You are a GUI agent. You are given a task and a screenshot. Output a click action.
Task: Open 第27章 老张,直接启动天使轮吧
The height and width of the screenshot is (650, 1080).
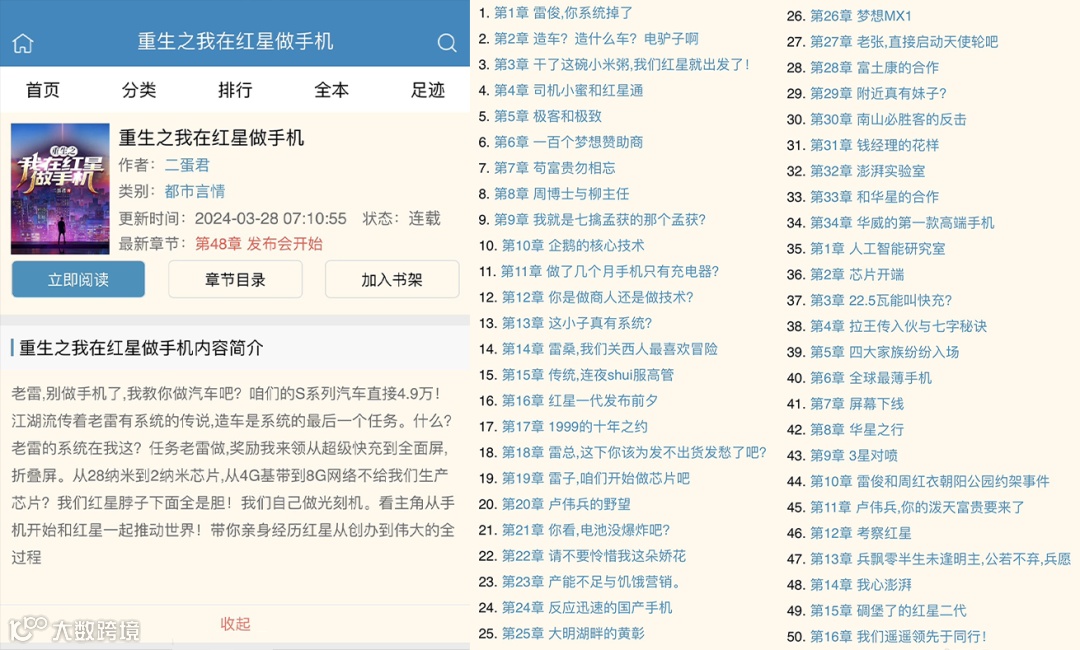[x=904, y=42]
